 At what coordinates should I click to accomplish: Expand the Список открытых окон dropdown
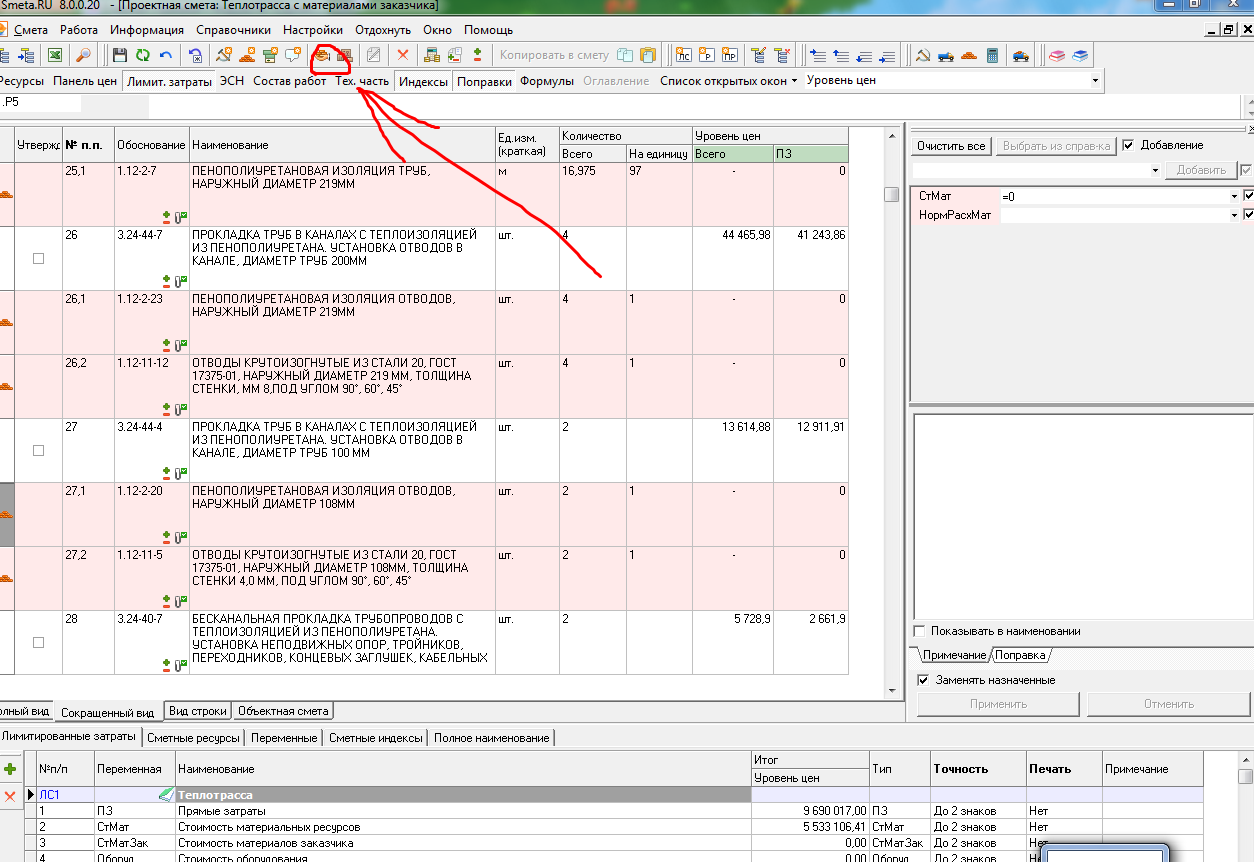[x=794, y=80]
